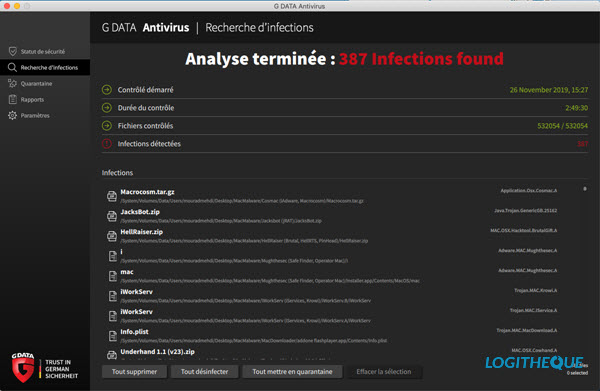Click archive icon for HellRaiser.zip

(112, 236)
